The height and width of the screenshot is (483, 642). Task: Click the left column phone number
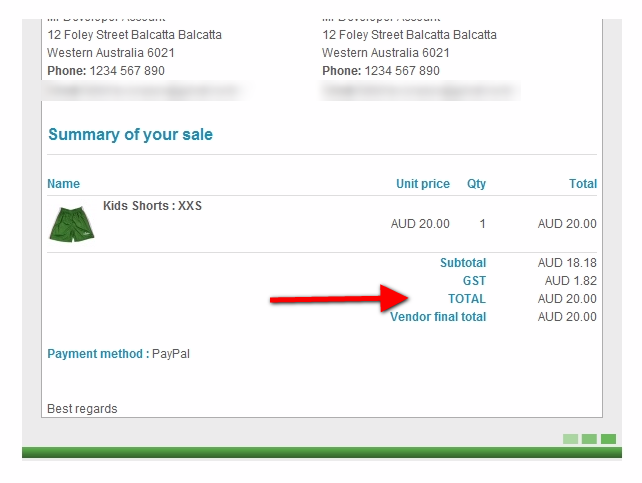pyautogui.click(x=127, y=71)
